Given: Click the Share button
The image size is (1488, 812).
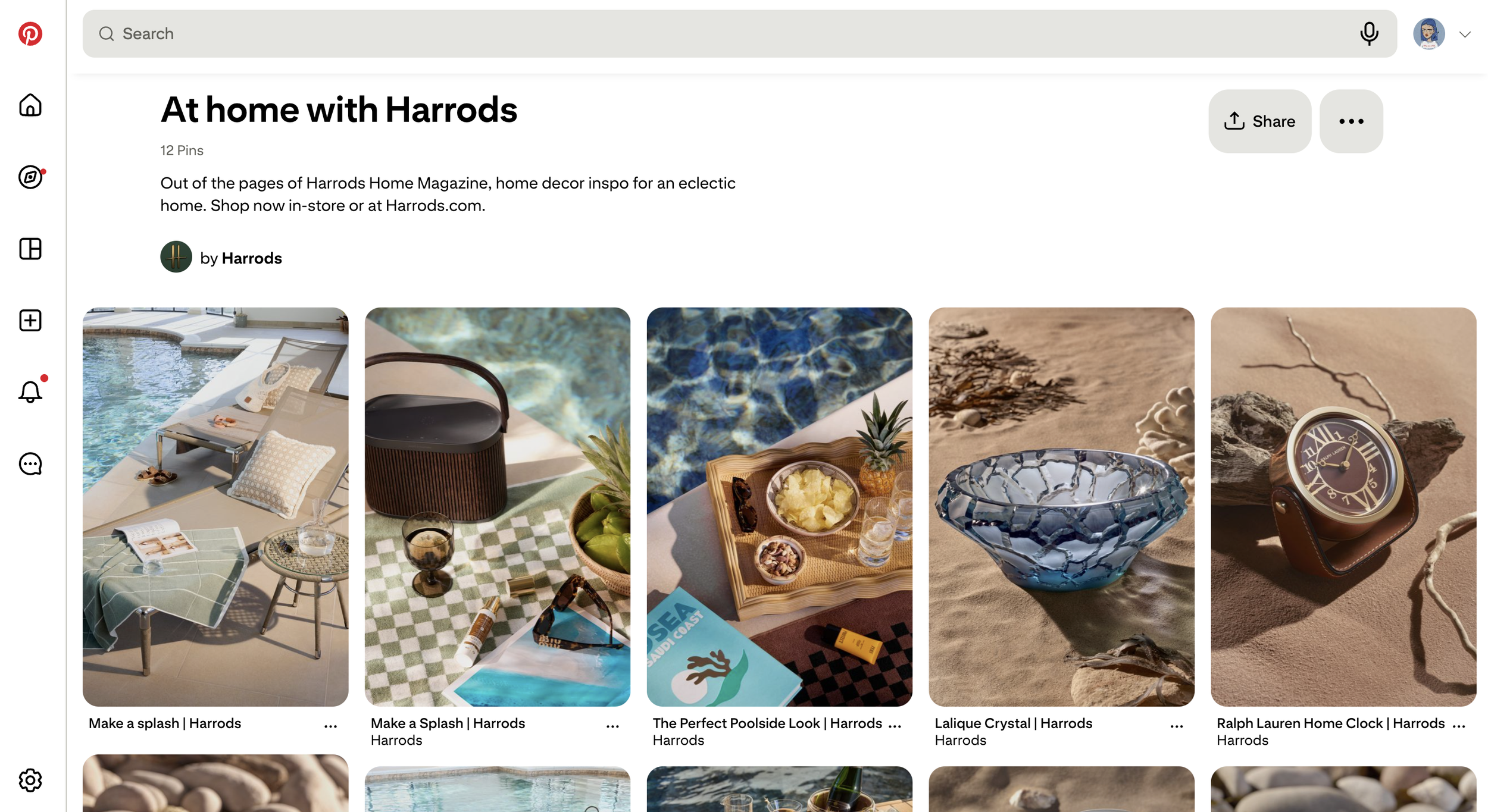Looking at the screenshot, I should pos(1259,121).
